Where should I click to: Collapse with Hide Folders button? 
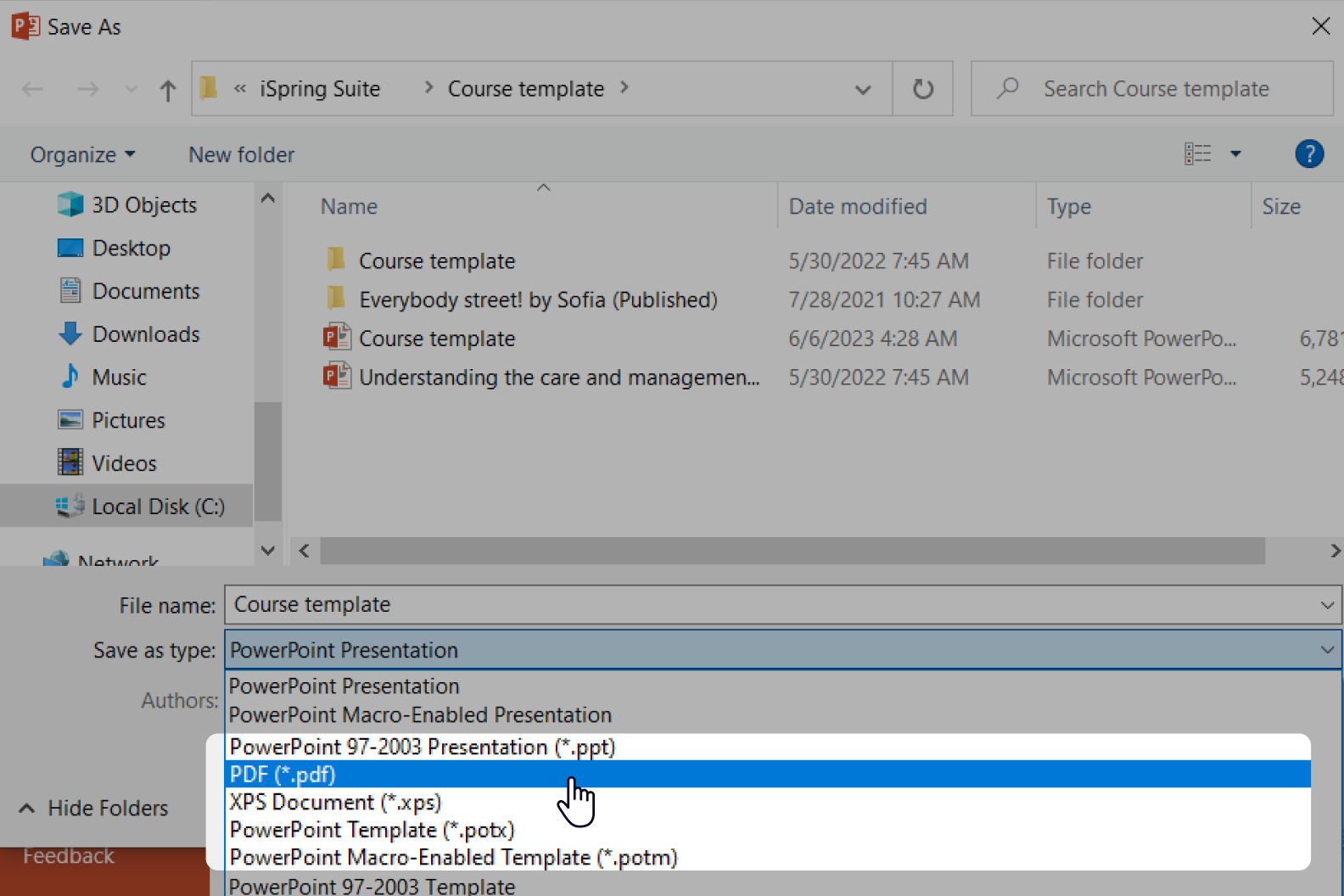(x=93, y=808)
